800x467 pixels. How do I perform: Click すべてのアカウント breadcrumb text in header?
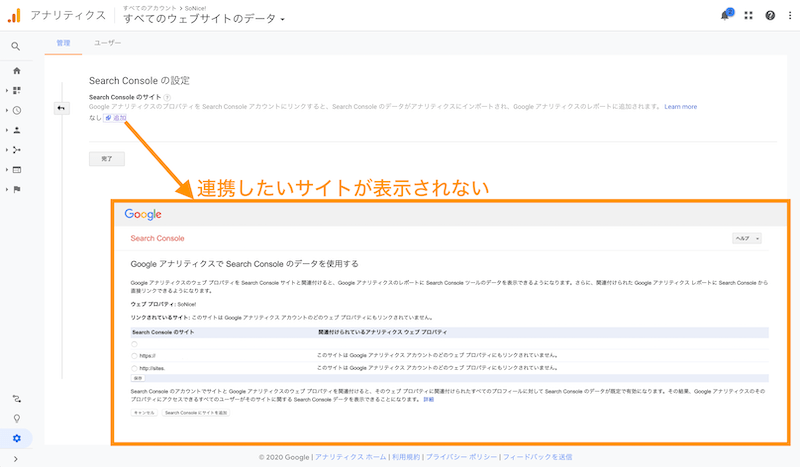point(149,8)
